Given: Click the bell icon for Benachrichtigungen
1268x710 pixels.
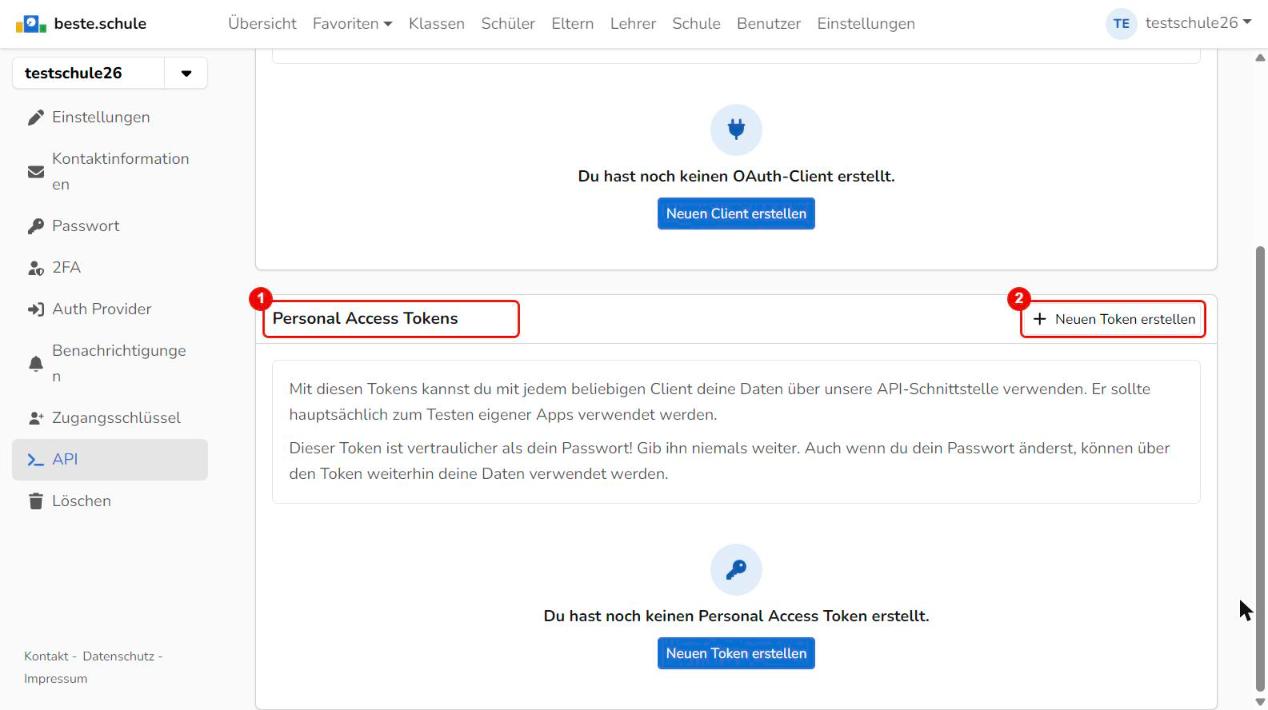Looking at the screenshot, I should click(x=35, y=364).
